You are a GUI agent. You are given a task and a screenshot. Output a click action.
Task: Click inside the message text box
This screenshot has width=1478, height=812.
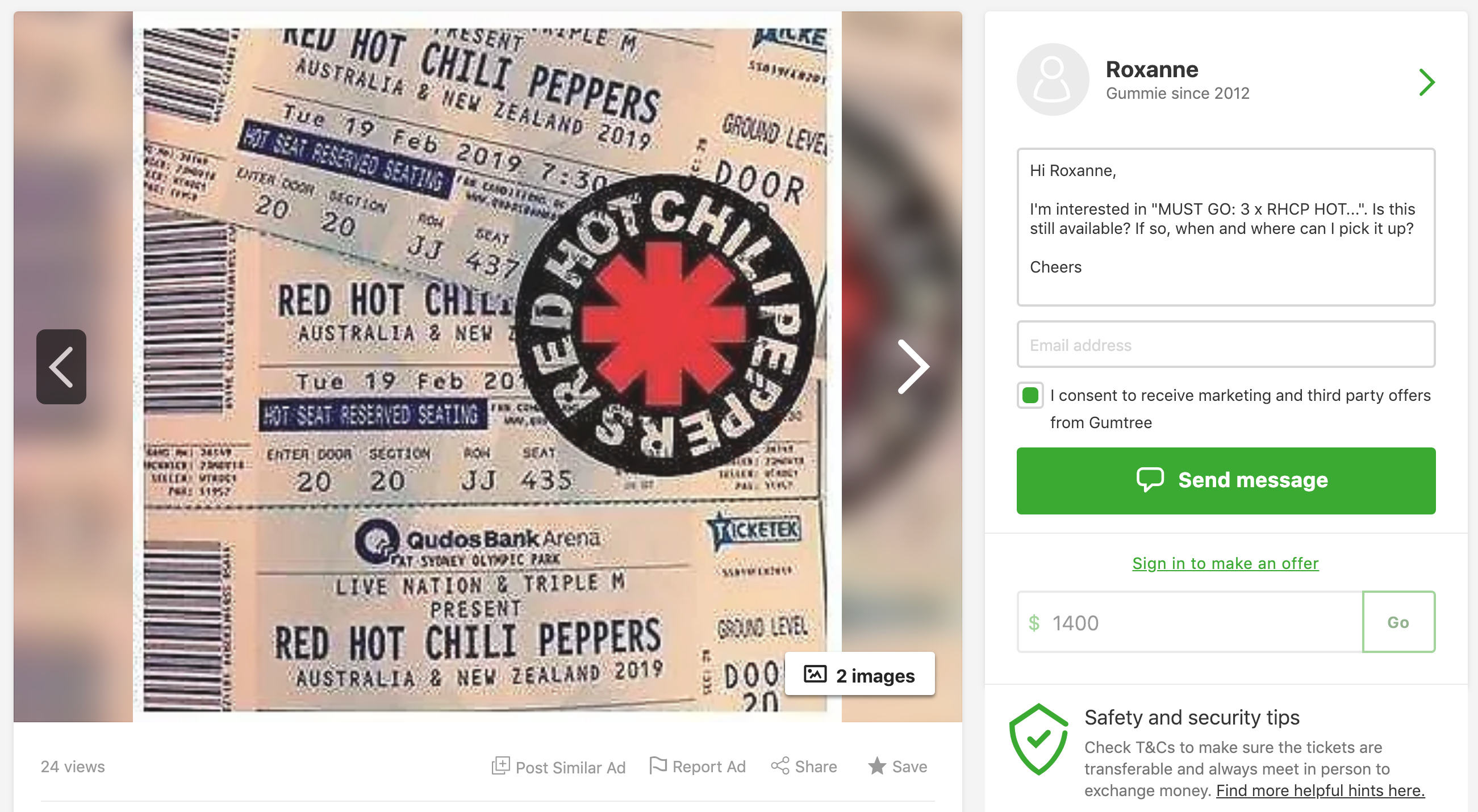click(x=1226, y=227)
